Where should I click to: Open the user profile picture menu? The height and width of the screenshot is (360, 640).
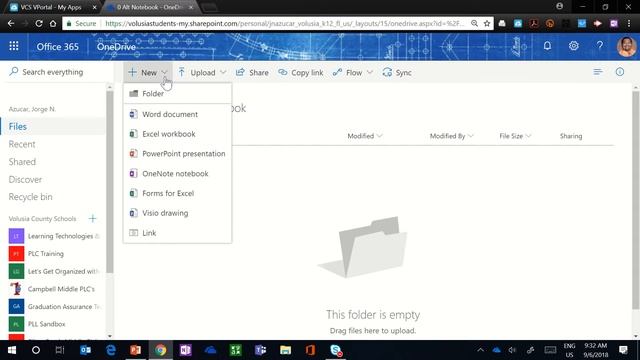click(x=626, y=47)
